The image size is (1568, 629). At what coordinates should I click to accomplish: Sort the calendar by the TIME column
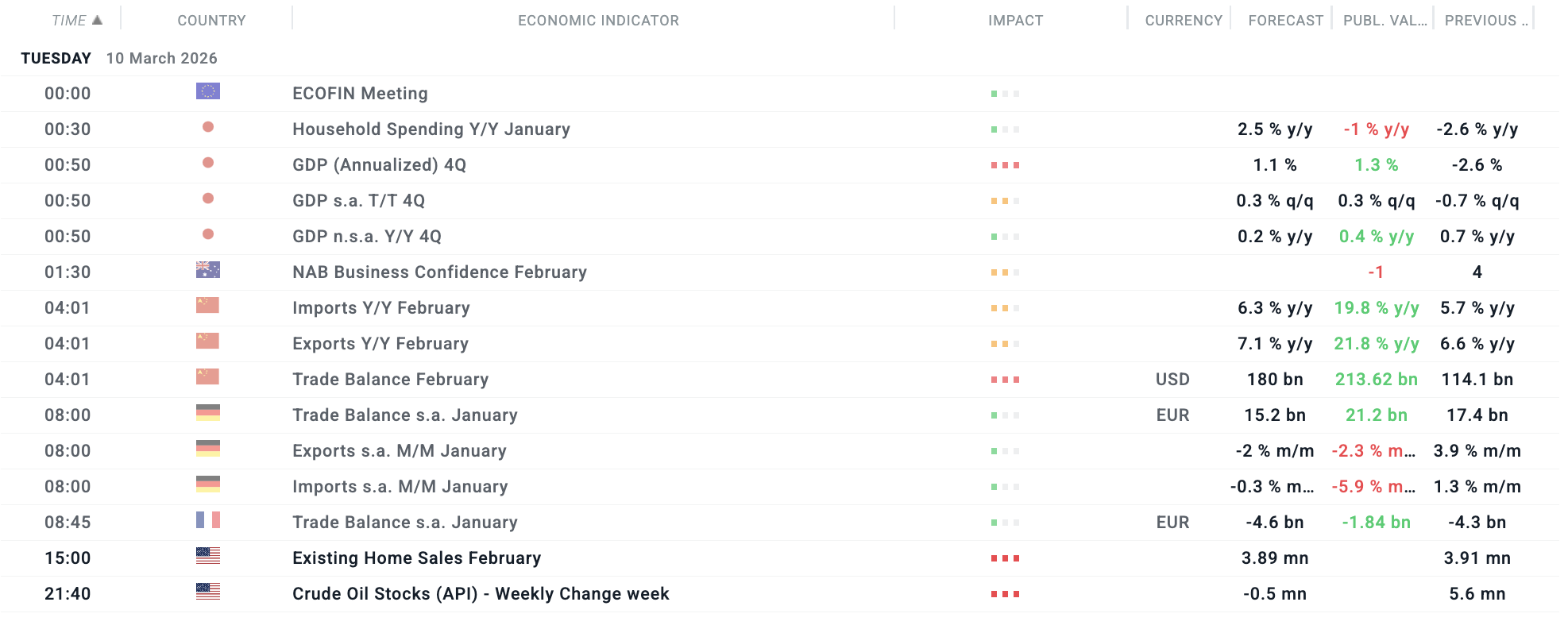point(69,21)
